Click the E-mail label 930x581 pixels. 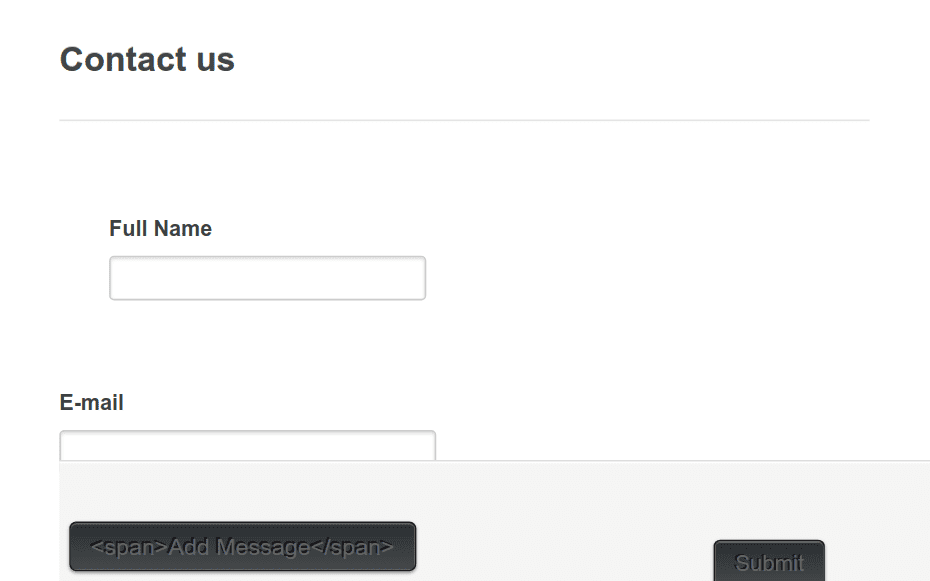click(x=91, y=403)
